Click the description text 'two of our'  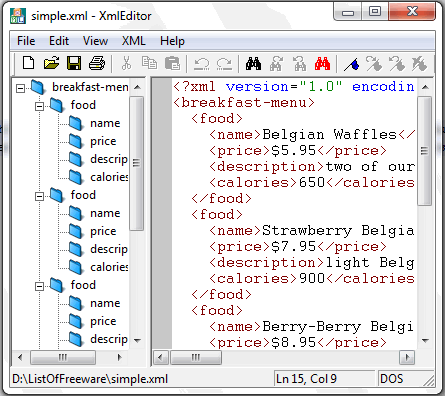pos(370,167)
